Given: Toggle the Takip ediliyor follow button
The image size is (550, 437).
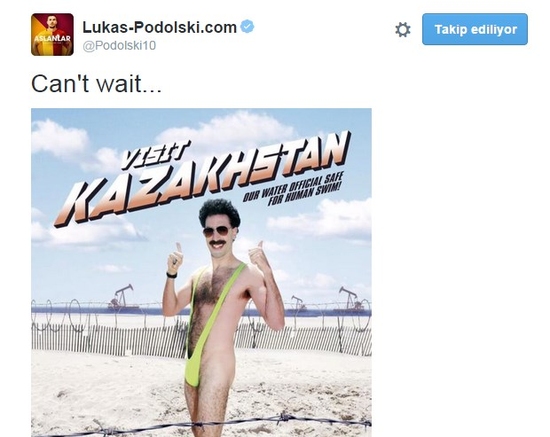Looking at the screenshot, I should 475,29.
